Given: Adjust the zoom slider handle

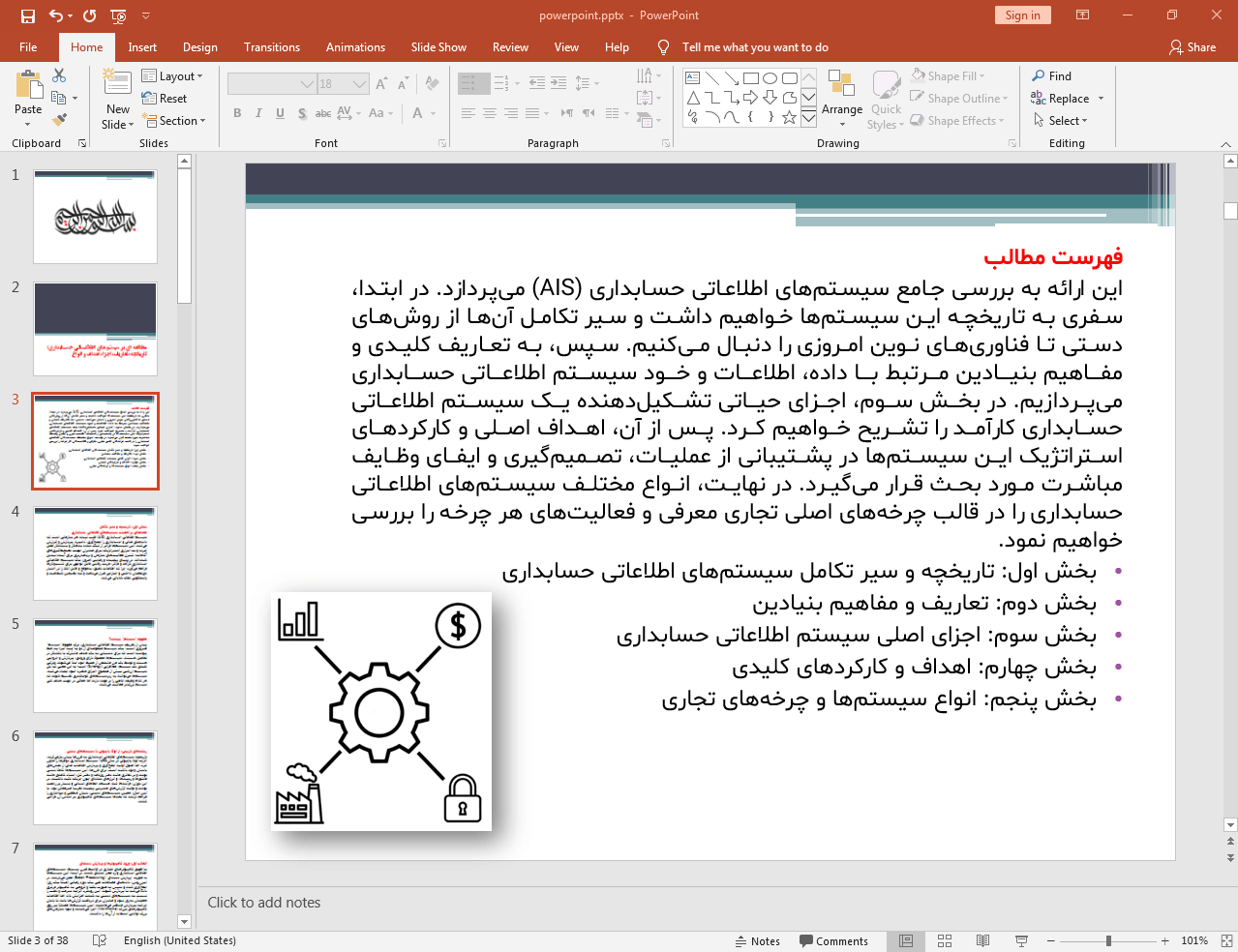Looking at the screenshot, I should (1108, 940).
